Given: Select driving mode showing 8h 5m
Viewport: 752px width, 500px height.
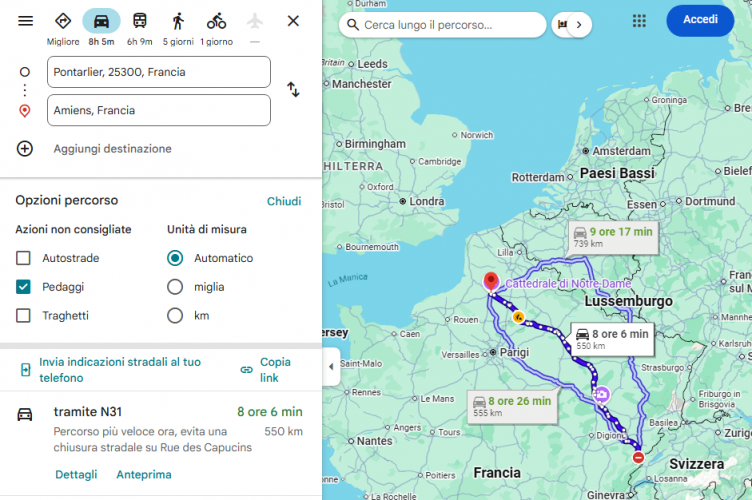Looking at the screenshot, I should pos(101,28).
